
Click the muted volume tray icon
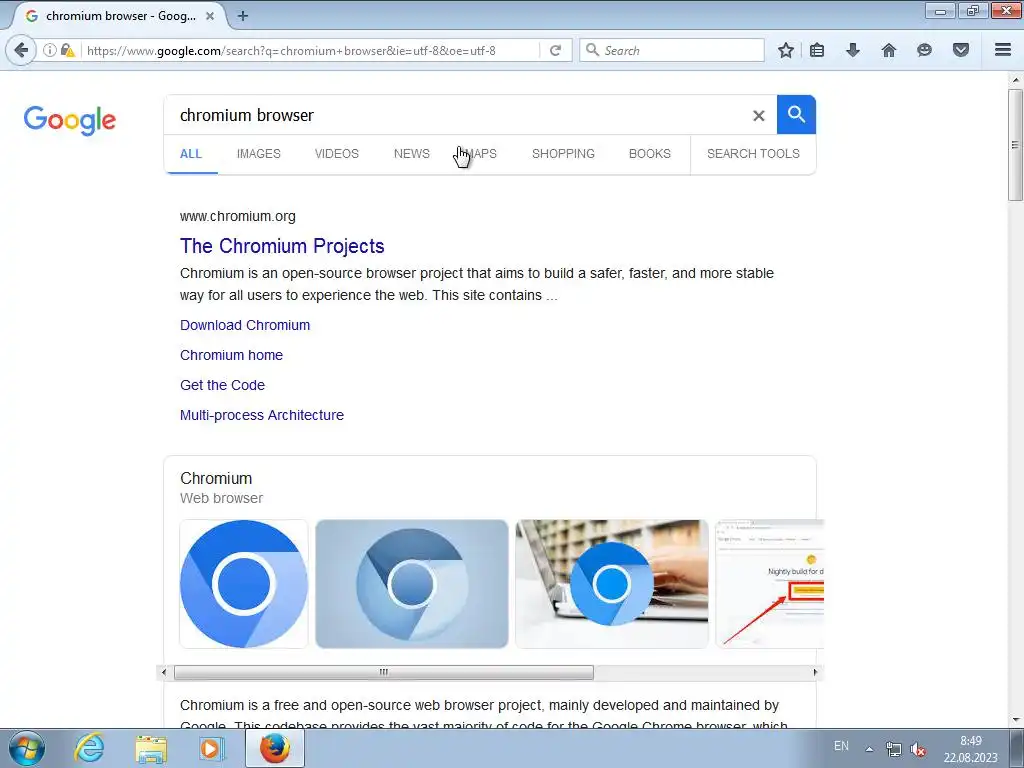tap(918, 749)
